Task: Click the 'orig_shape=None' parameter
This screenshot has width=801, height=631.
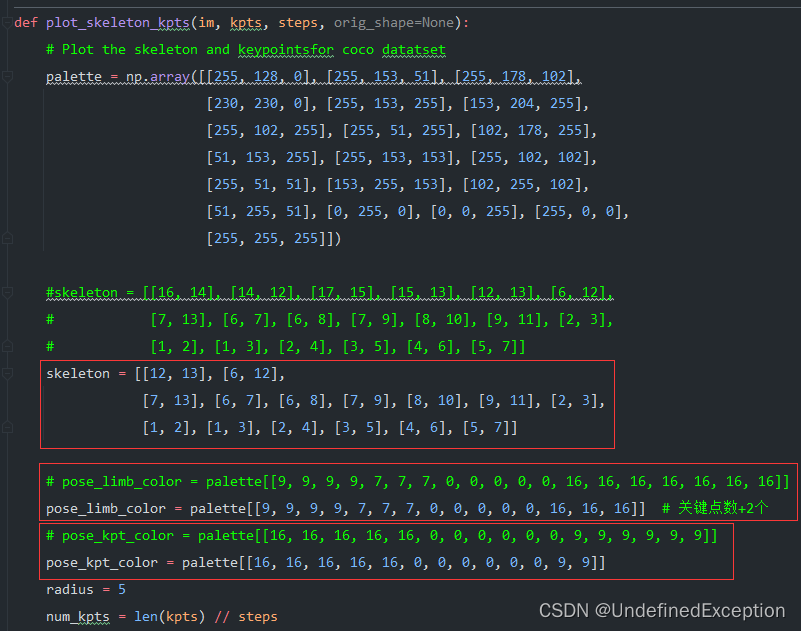Action: tap(394, 23)
